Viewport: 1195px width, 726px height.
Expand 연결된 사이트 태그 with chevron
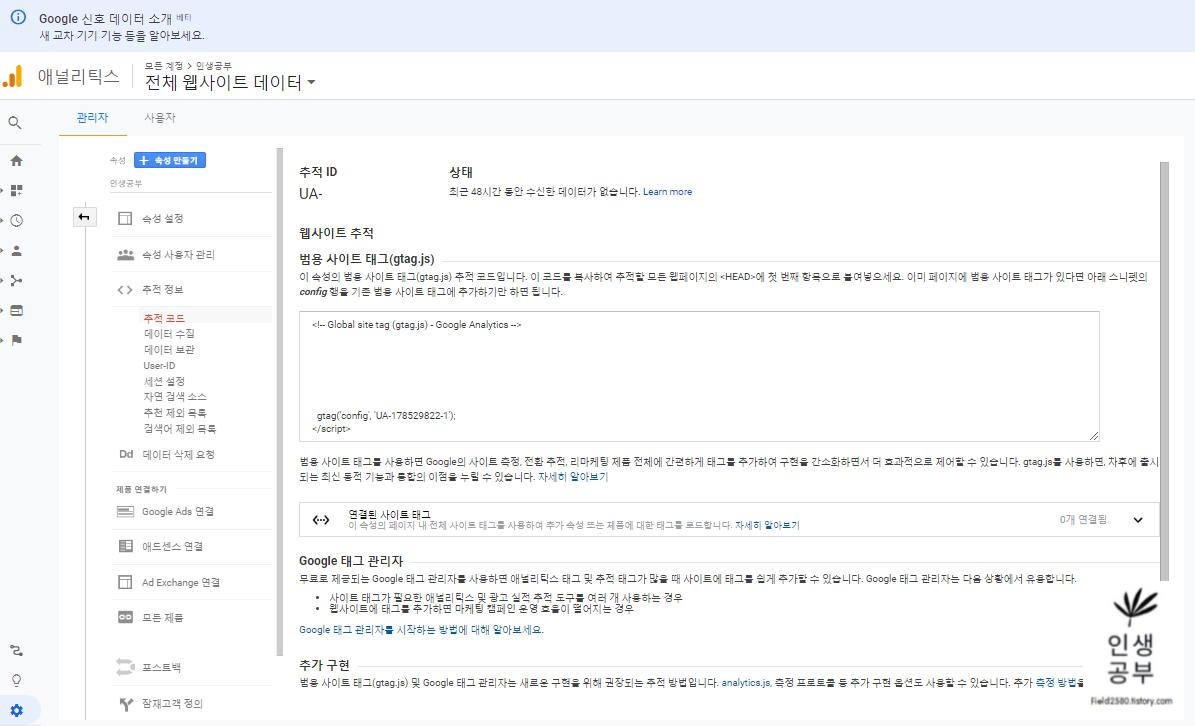1138,520
